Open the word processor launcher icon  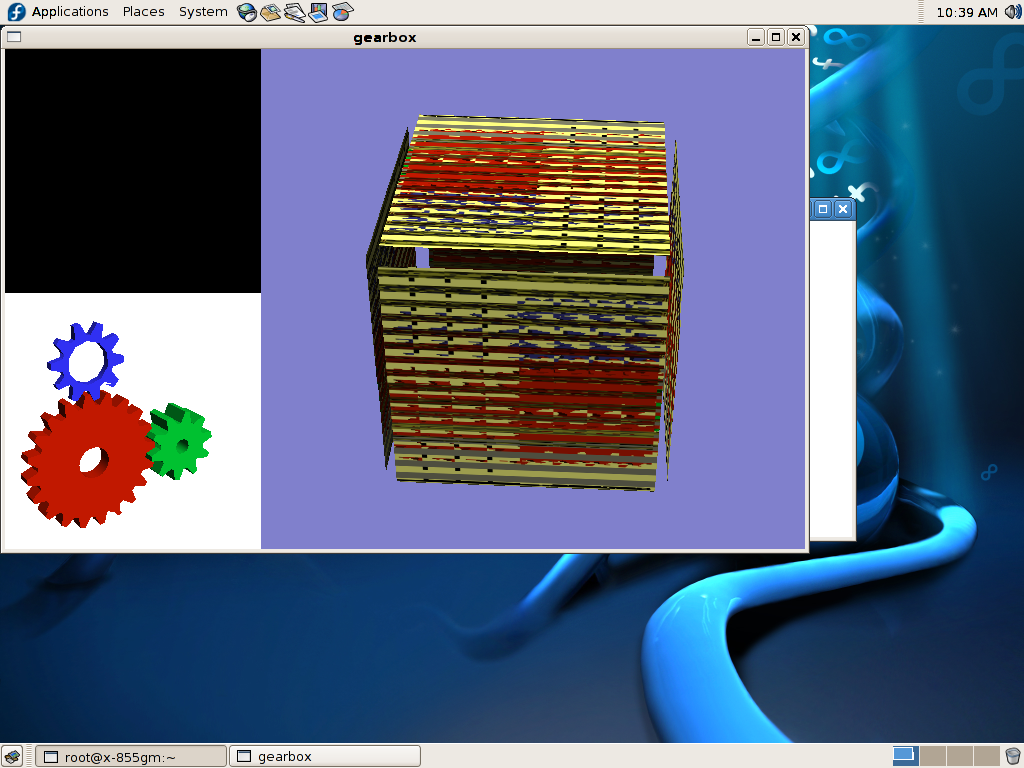click(x=294, y=12)
